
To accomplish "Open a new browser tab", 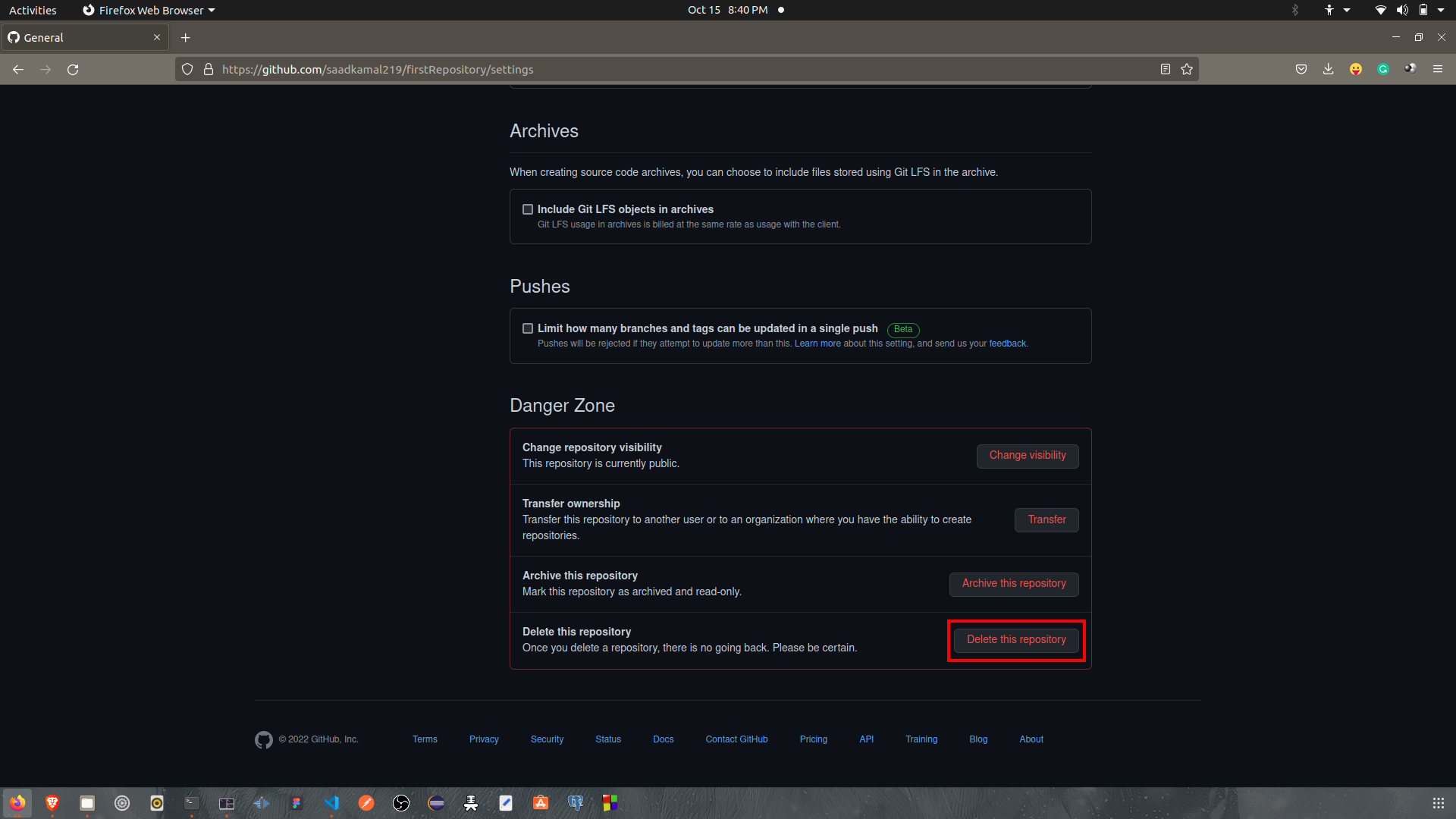I will click(185, 38).
